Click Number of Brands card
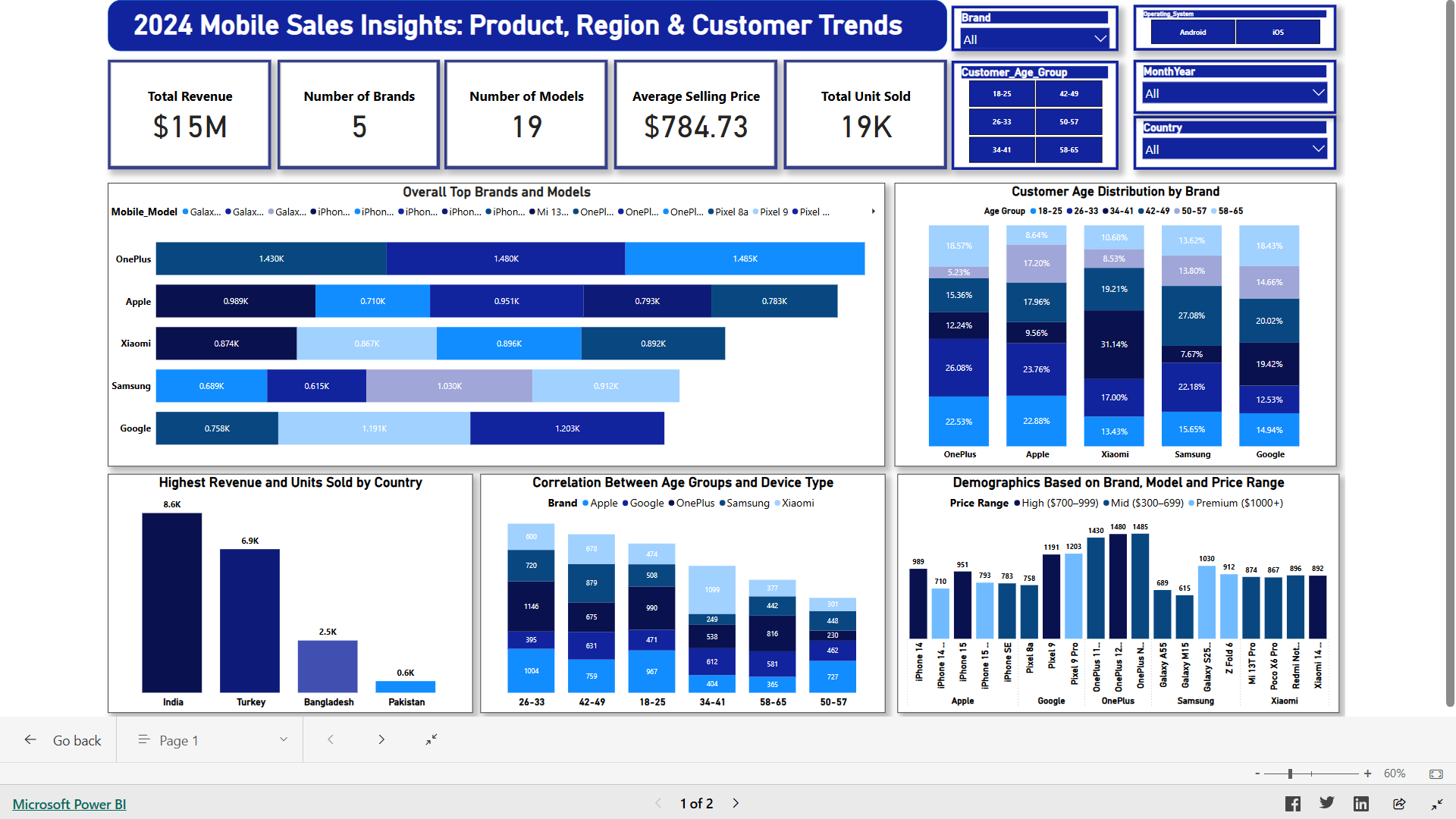 tap(359, 115)
